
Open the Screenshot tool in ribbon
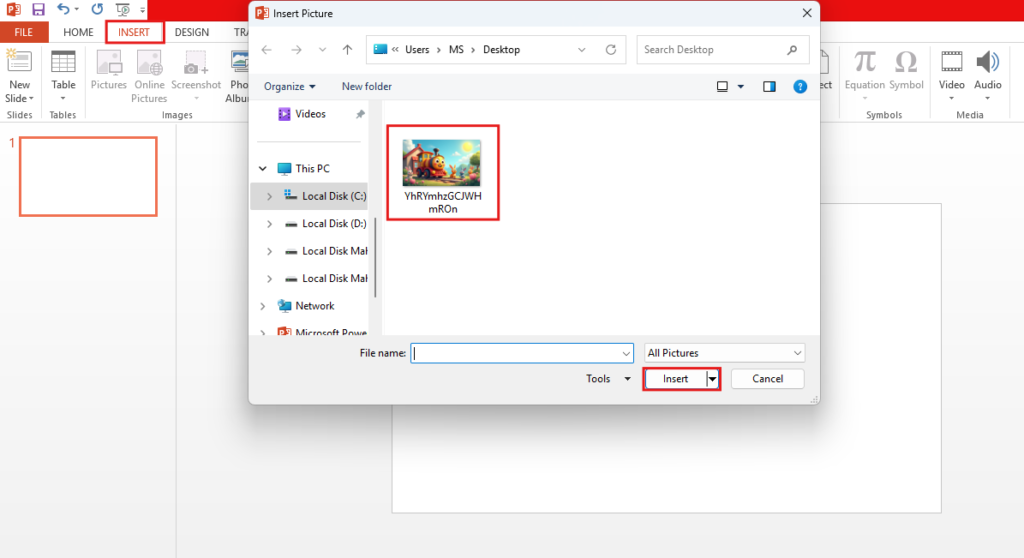(x=196, y=77)
